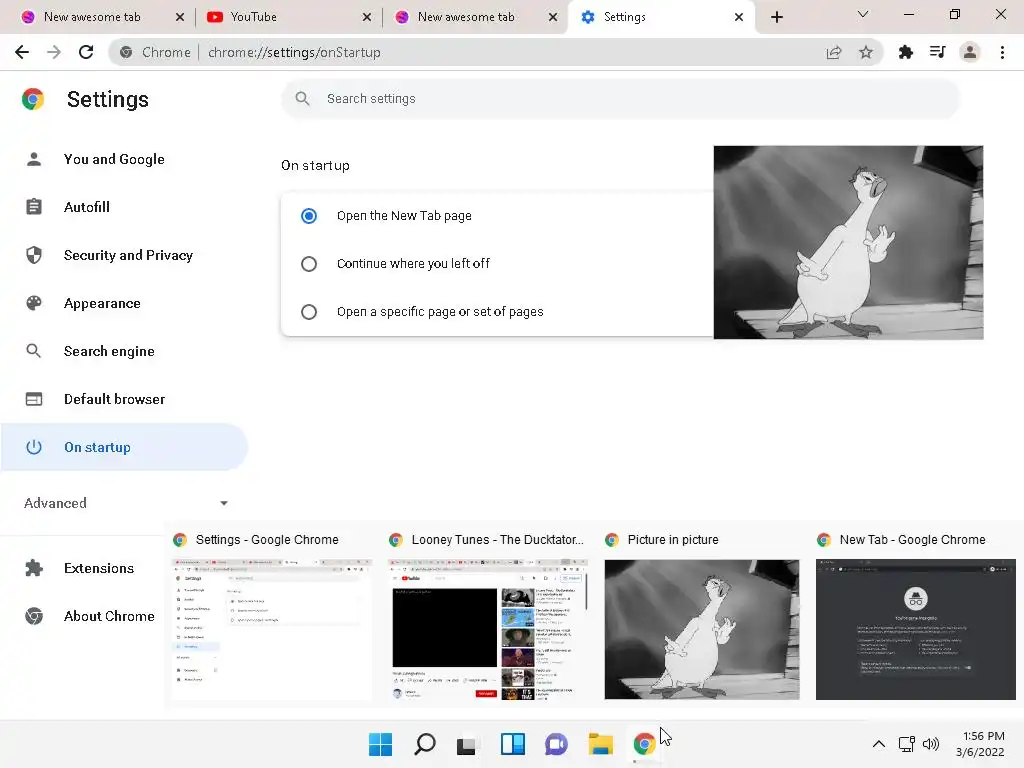The height and width of the screenshot is (768, 1024).
Task: Open Extensions from the sidebar
Action: click(x=99, y=568)
